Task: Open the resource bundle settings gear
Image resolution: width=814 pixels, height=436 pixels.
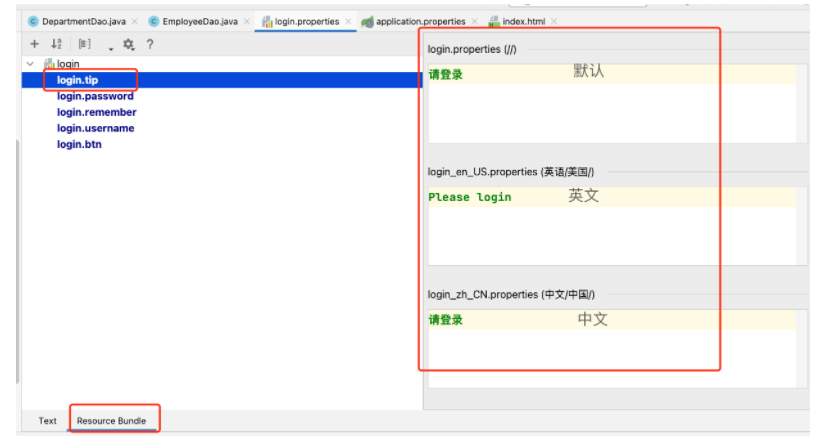Action: pos(128,44)
